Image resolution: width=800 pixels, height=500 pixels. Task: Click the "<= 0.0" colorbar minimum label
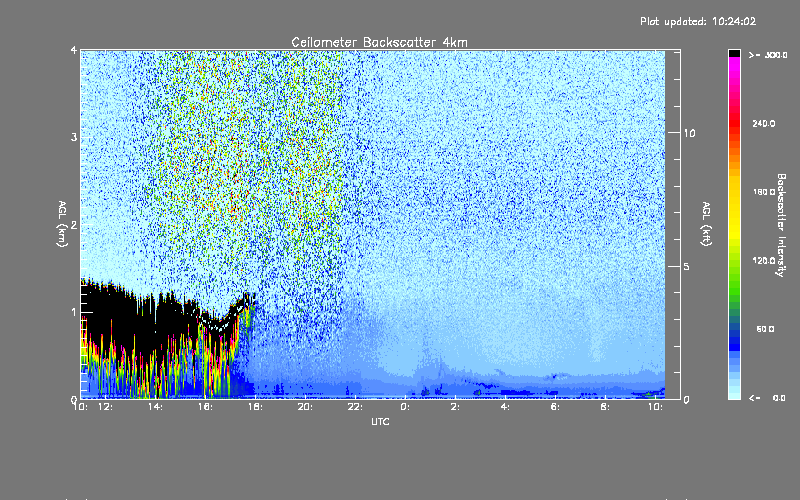tap(768, 398)
